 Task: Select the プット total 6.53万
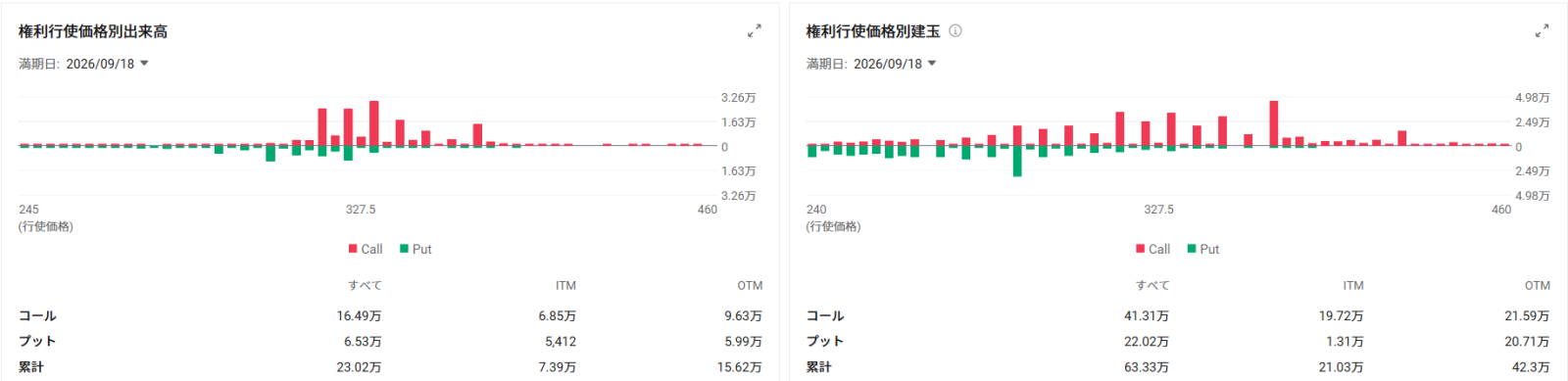(363, 341)
